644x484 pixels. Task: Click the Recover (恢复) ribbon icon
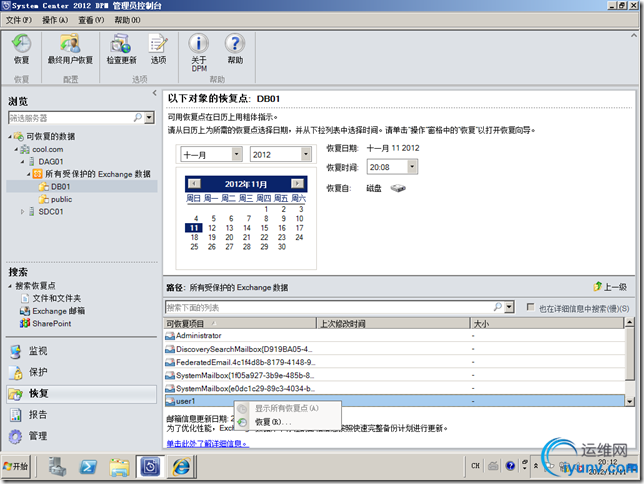click(21, 44)
